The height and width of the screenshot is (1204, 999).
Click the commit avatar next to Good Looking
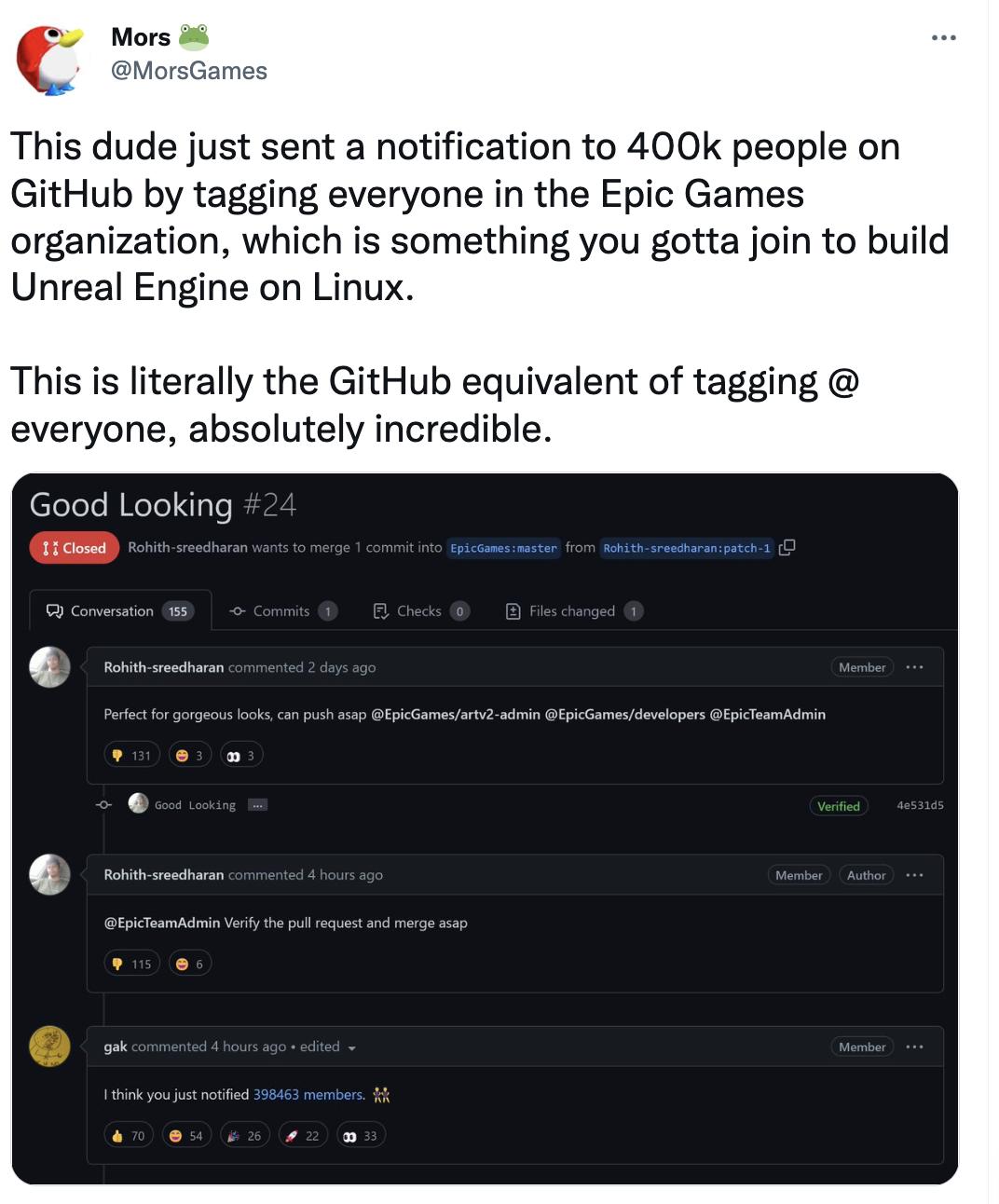[138, 804]
